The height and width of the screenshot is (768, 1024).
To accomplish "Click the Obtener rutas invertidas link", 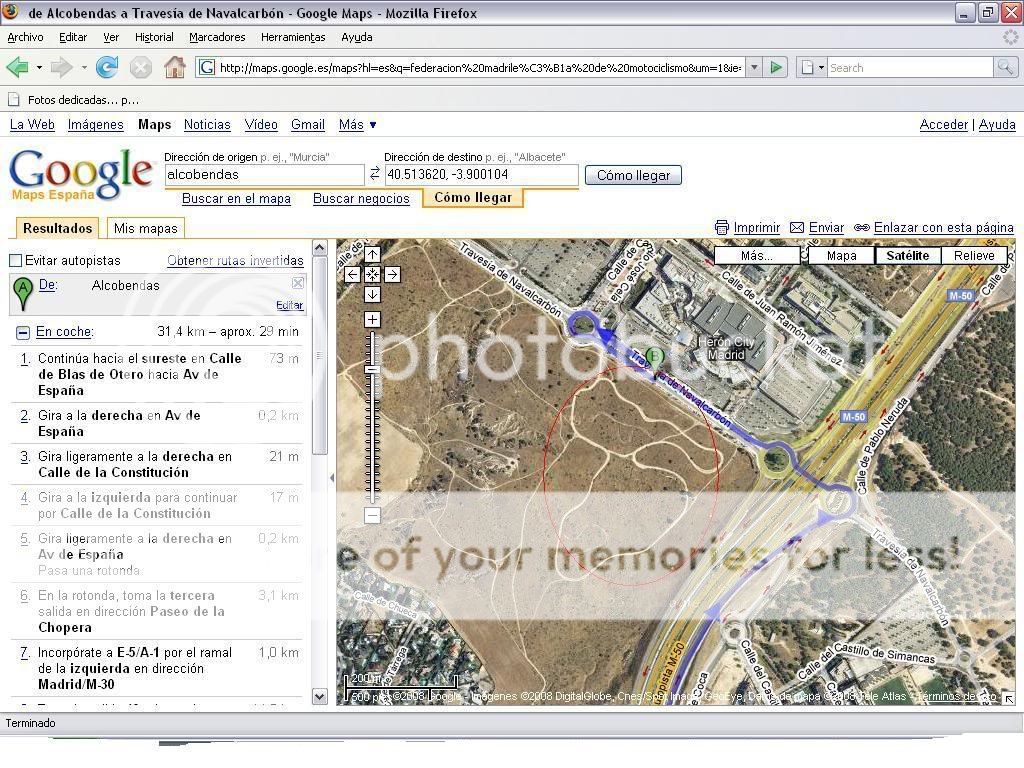I will point(235,261).
